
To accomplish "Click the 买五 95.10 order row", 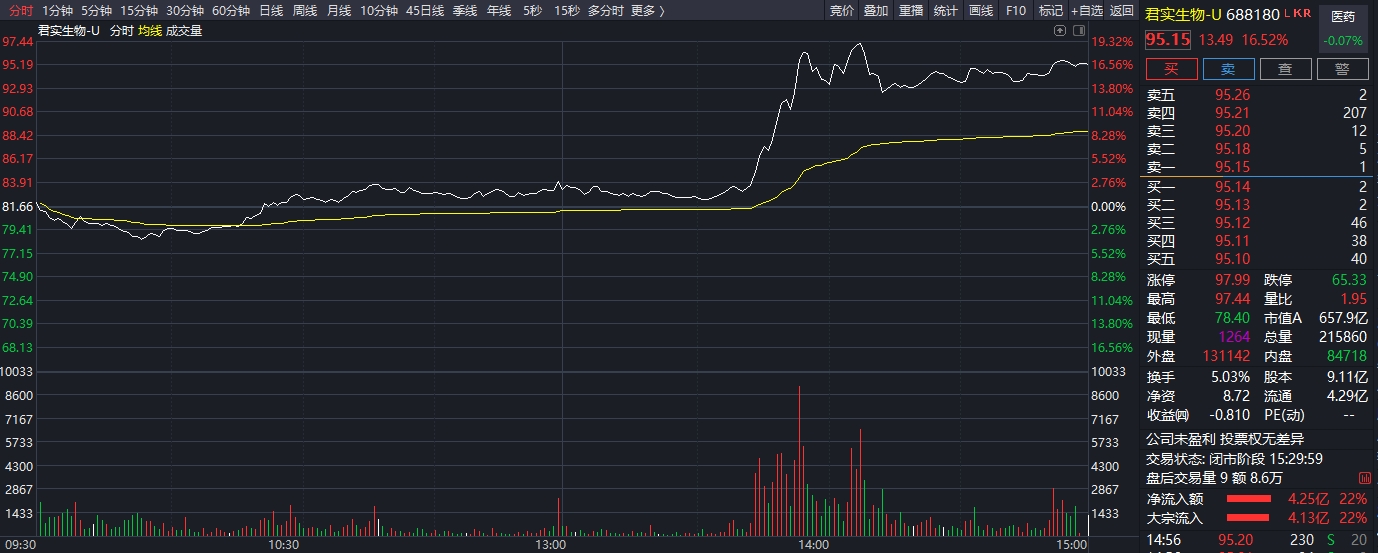I will [x=1257, y=259].
